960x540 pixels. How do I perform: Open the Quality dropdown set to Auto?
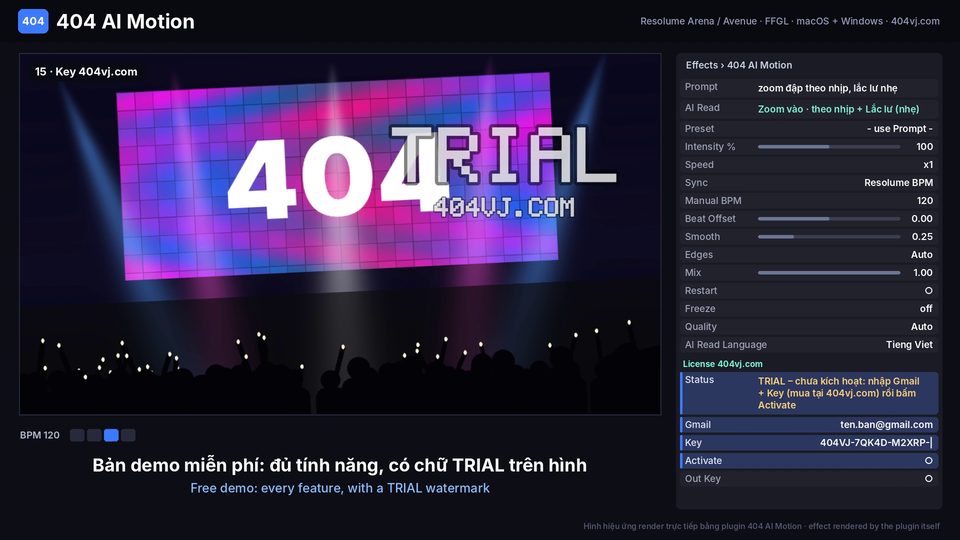click(x=921, y=327)
